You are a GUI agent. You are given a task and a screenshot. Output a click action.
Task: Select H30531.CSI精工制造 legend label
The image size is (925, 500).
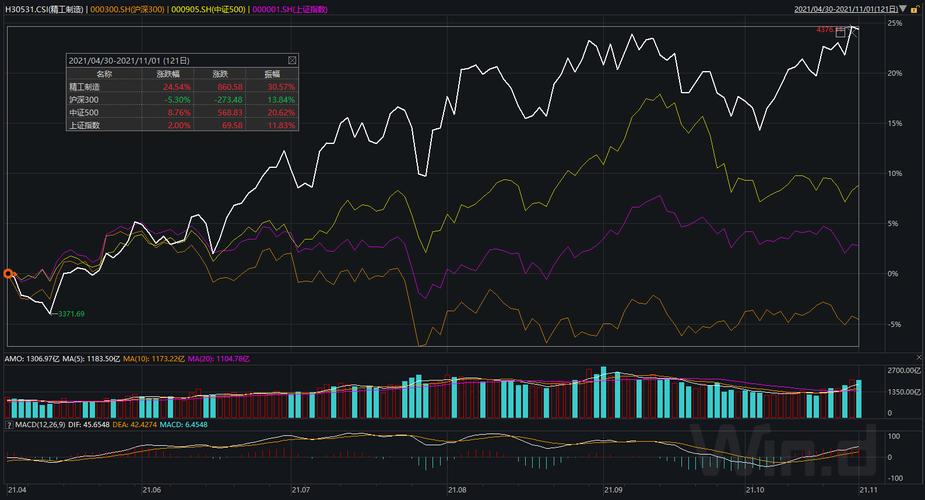click(x=45, y=9)
